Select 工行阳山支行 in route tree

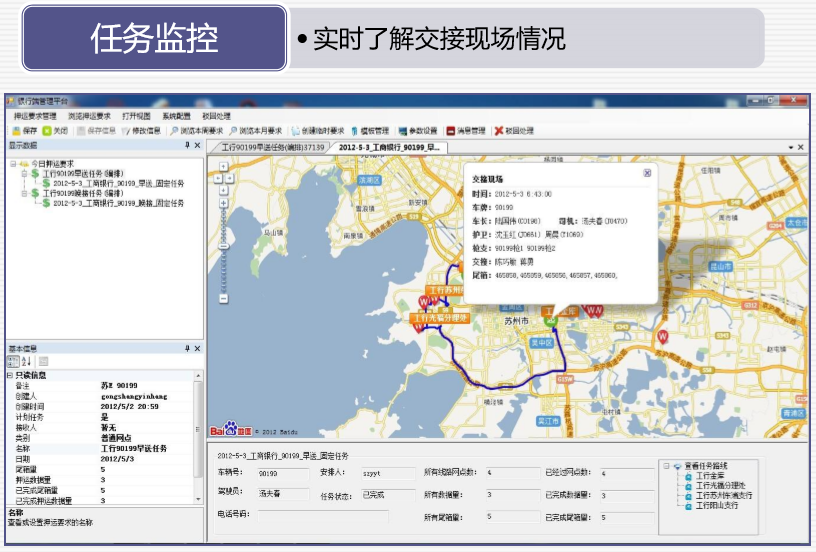pos(717,505)
